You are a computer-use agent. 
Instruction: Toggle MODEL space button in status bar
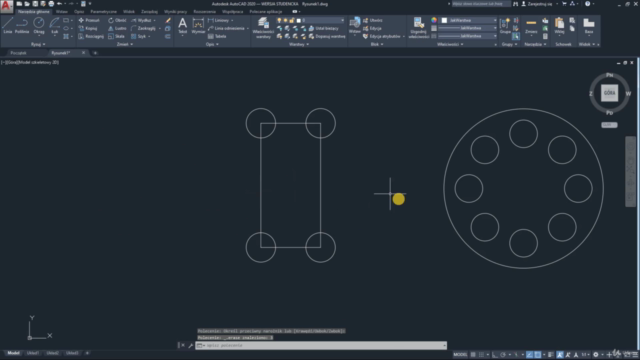[x=460, y=355]
